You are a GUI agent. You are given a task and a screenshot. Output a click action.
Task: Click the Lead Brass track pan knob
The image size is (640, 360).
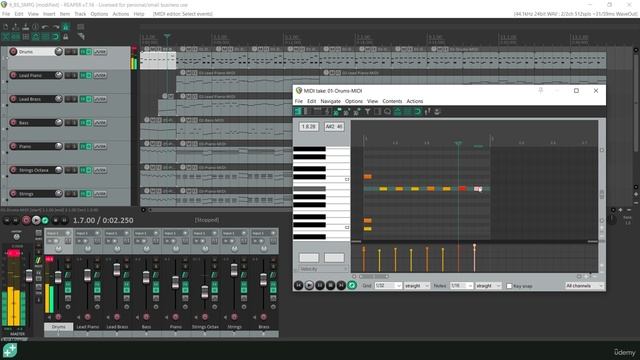point(58,99)
